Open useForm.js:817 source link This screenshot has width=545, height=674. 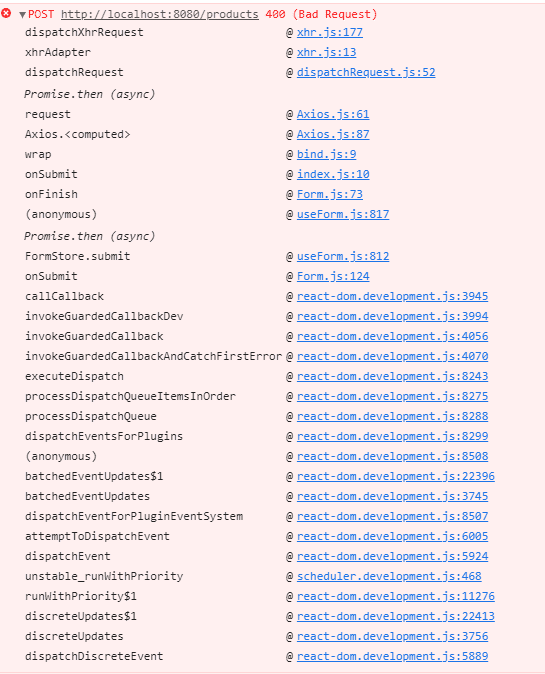coord(343,214)
